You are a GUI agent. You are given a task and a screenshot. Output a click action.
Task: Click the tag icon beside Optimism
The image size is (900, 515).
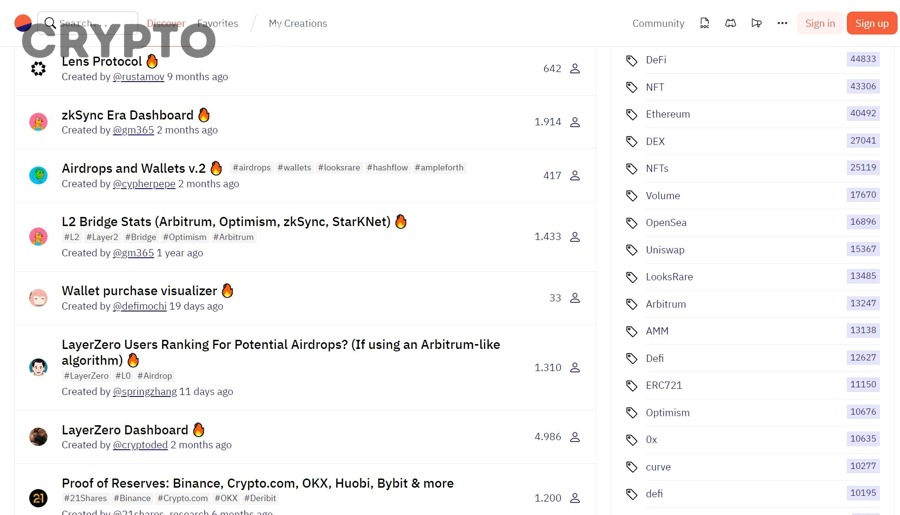coord(631,413)
